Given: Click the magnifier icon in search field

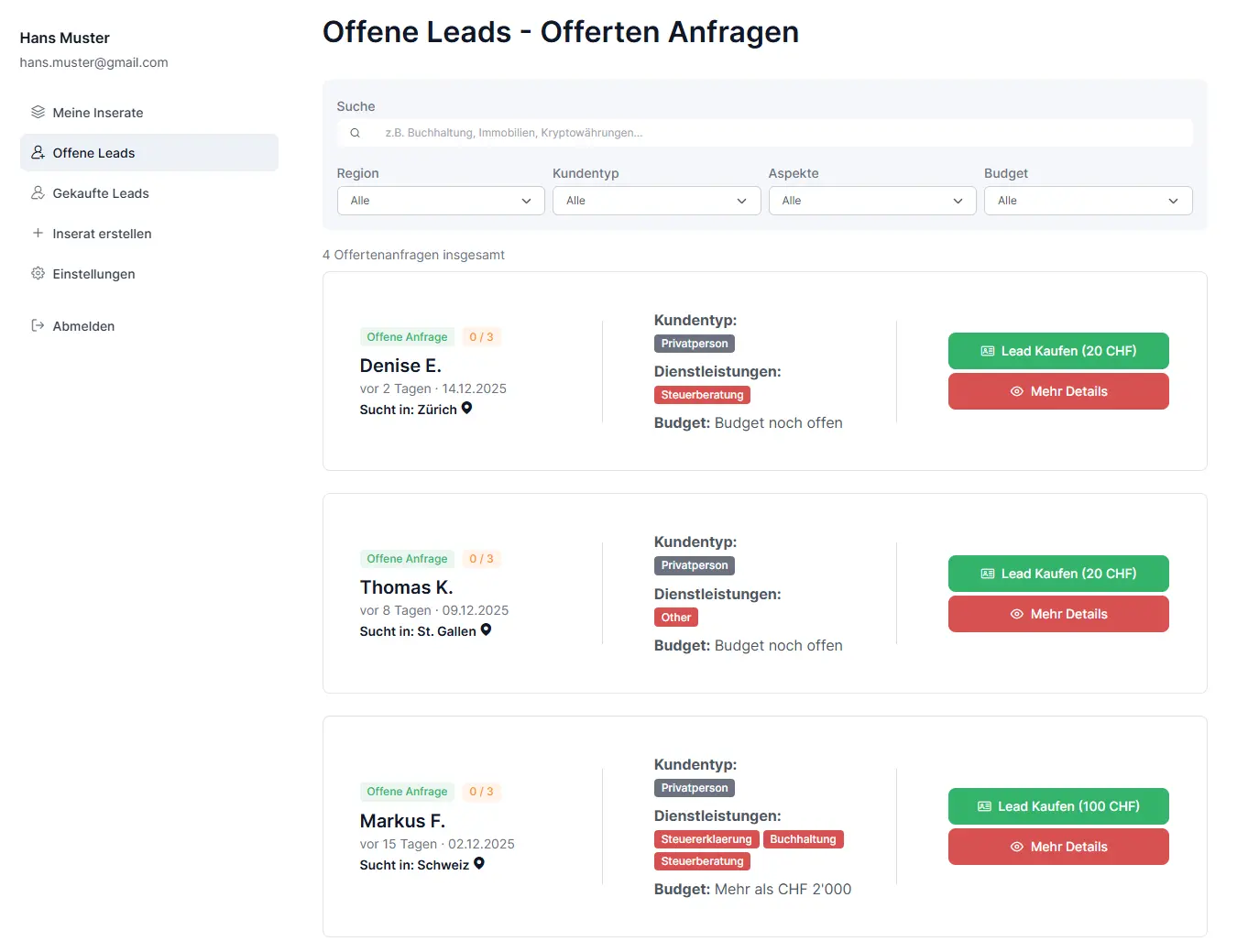Looking at the screenshot, I should (x=356, y=133).
